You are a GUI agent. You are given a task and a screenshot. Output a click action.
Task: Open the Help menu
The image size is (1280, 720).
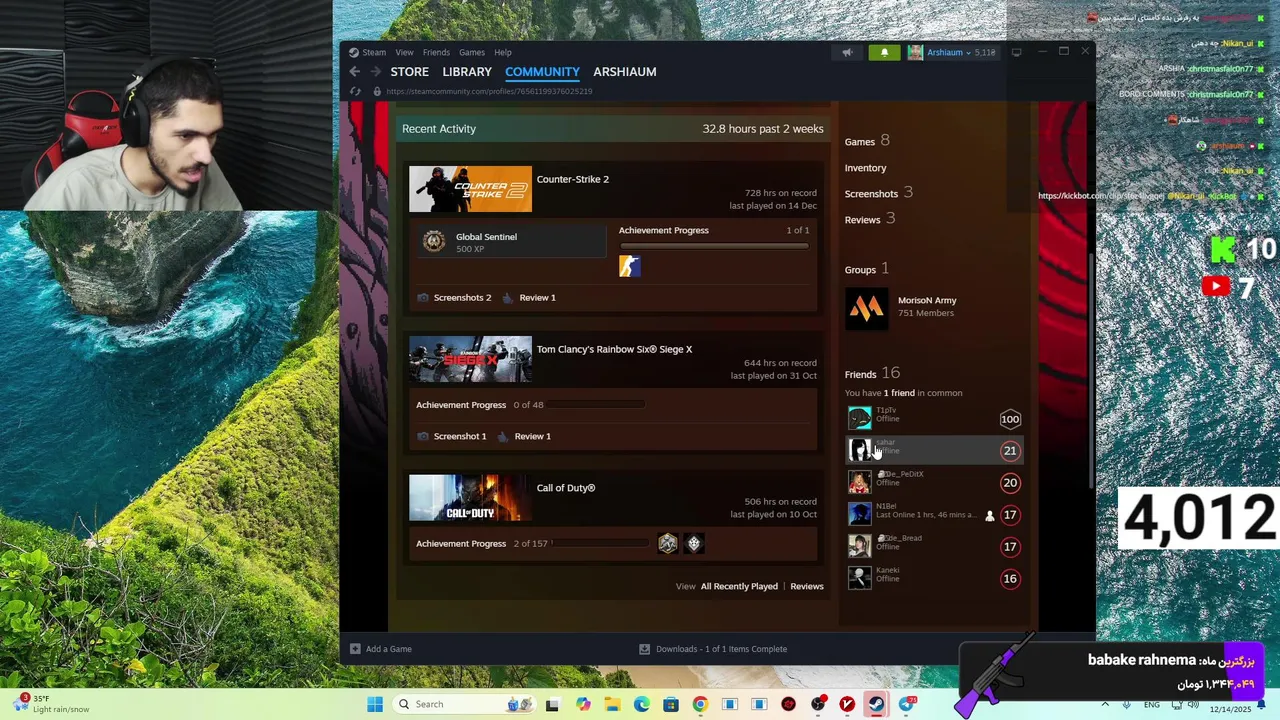(503, 52)
